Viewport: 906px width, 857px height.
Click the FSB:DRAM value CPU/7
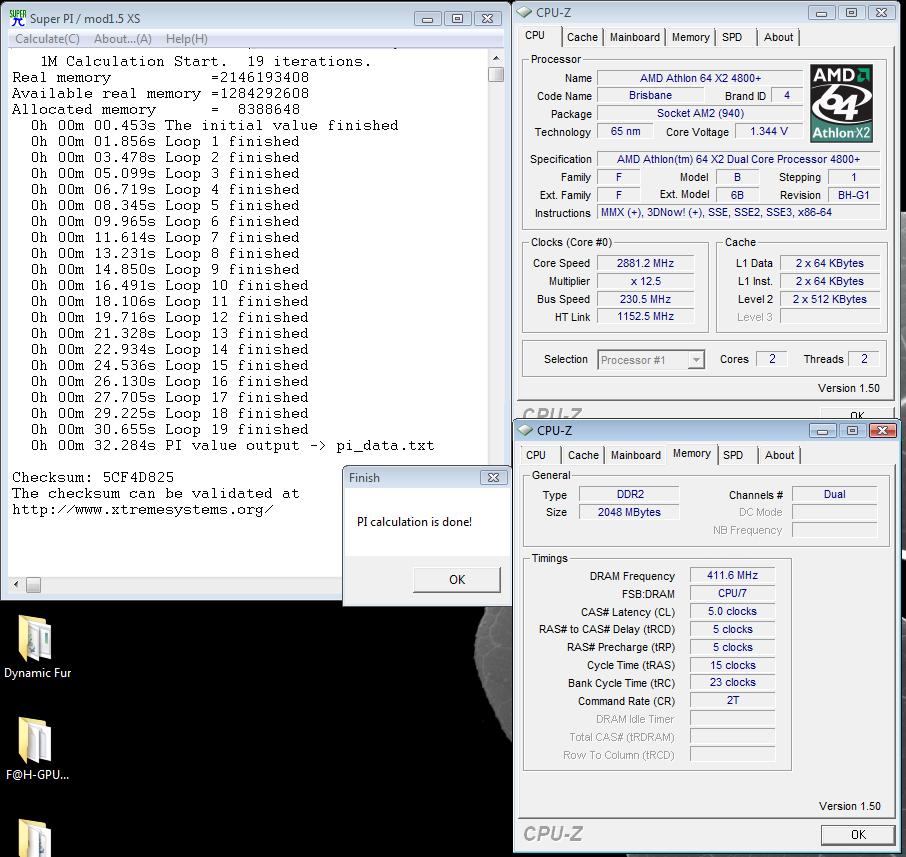point(732,593)
